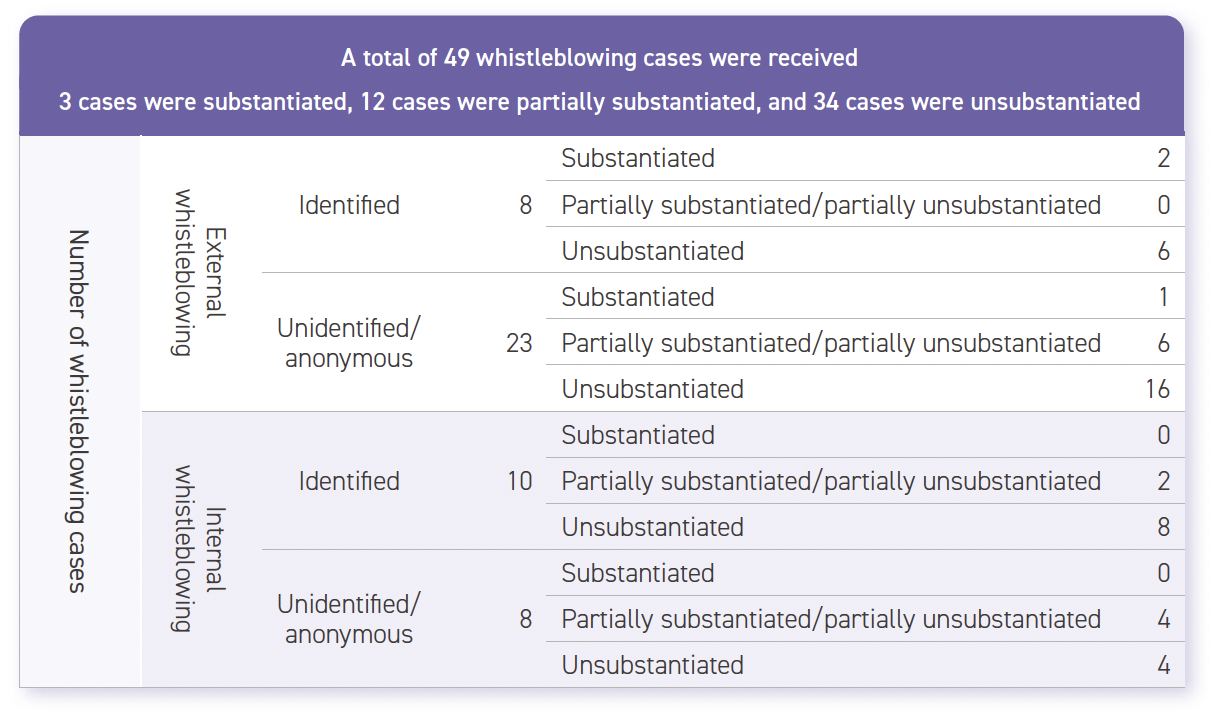Select the External whistleblowing row label
Viewport: 1210px width, 714px height.
coord(198,273)
